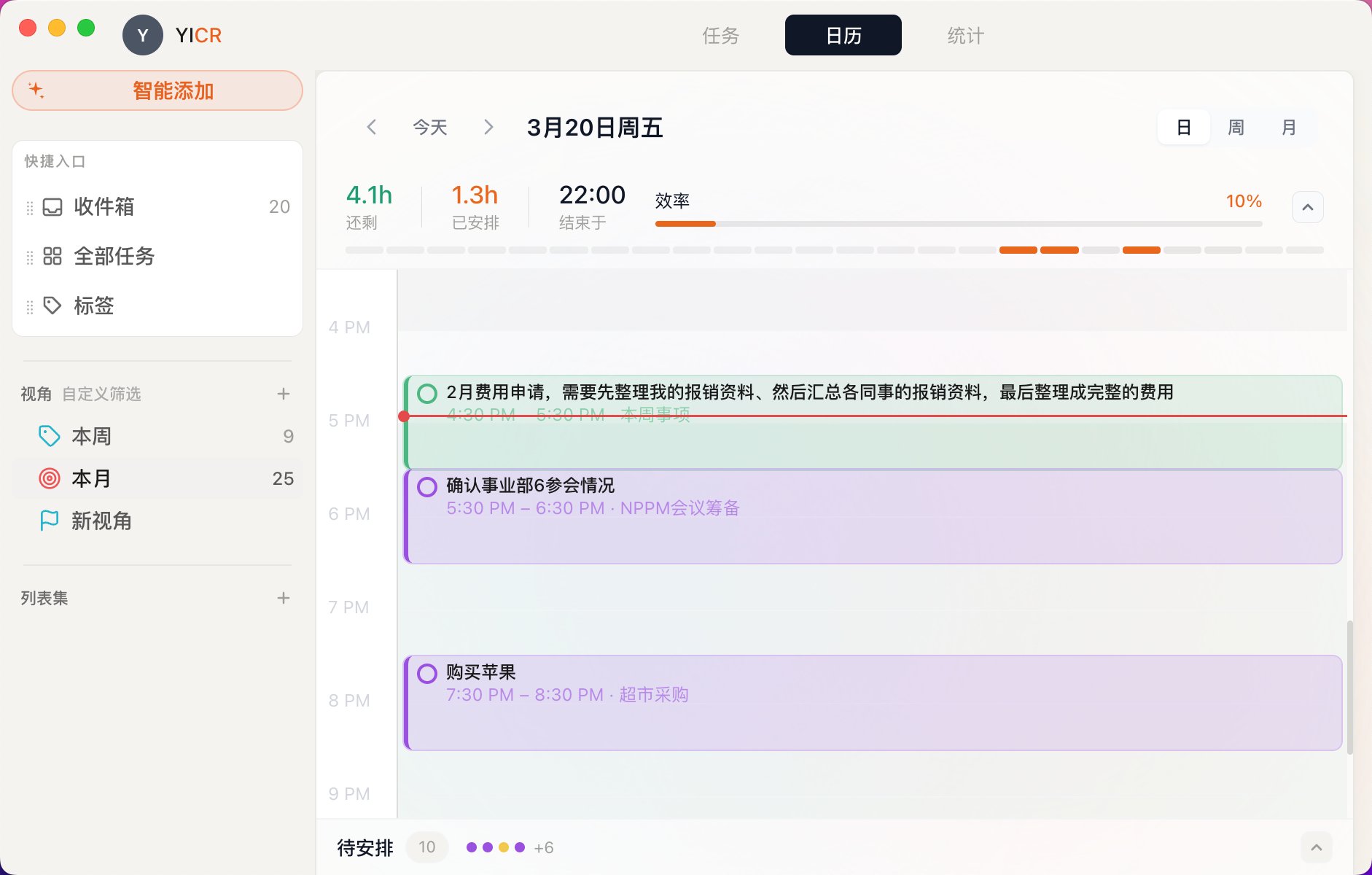Open the 标签 tag icon in sidebar
This screenshot has width=1372, height=875.
(x=51, y=306)
